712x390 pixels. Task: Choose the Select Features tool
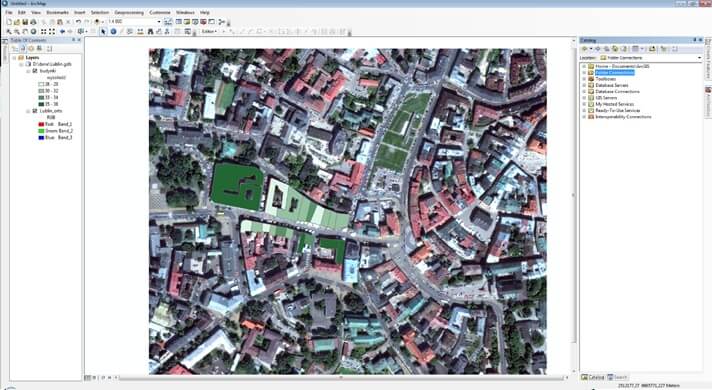tap(80, 31)
